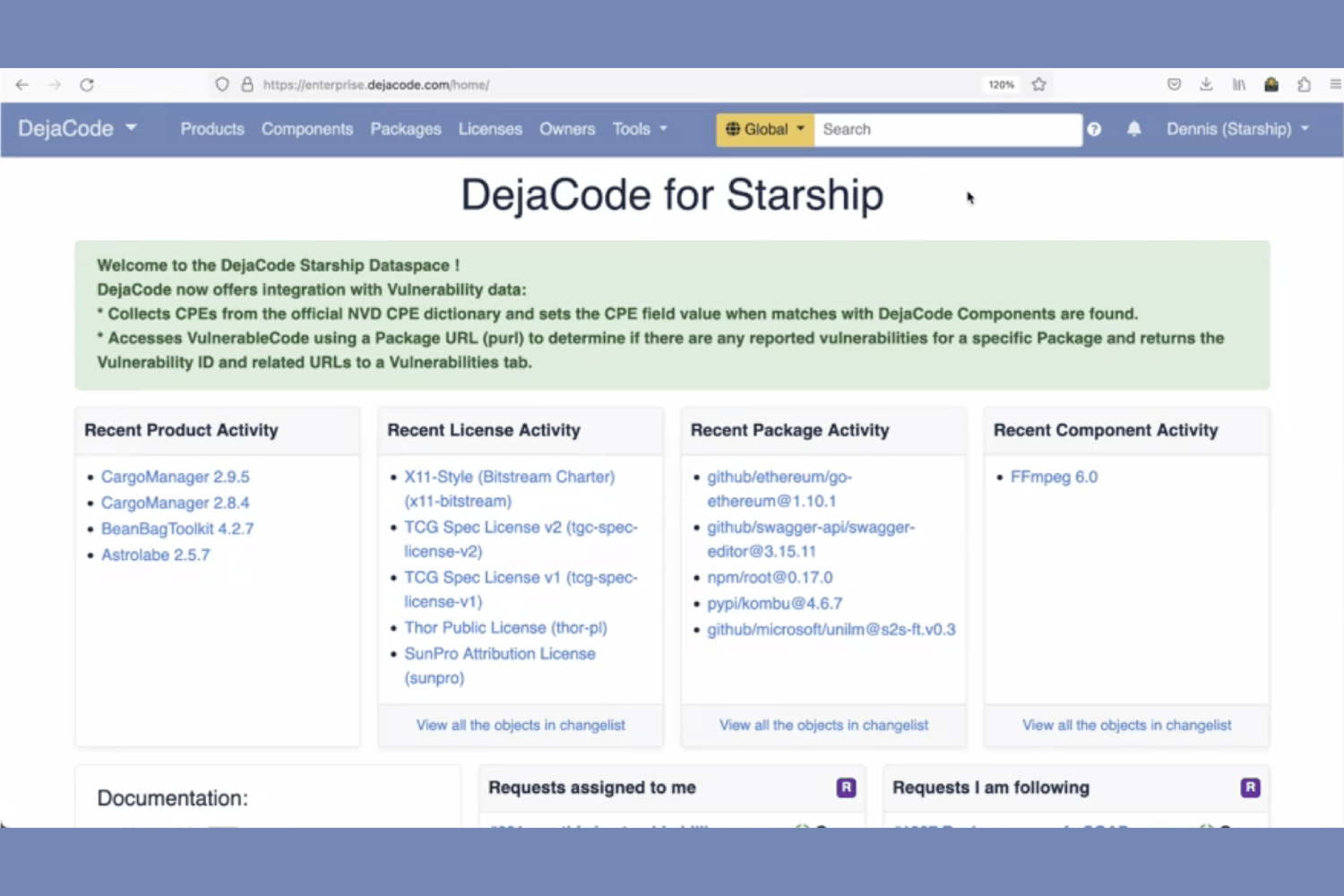
Task: Click Requests assigned to me heading
Action: point(592,788)
